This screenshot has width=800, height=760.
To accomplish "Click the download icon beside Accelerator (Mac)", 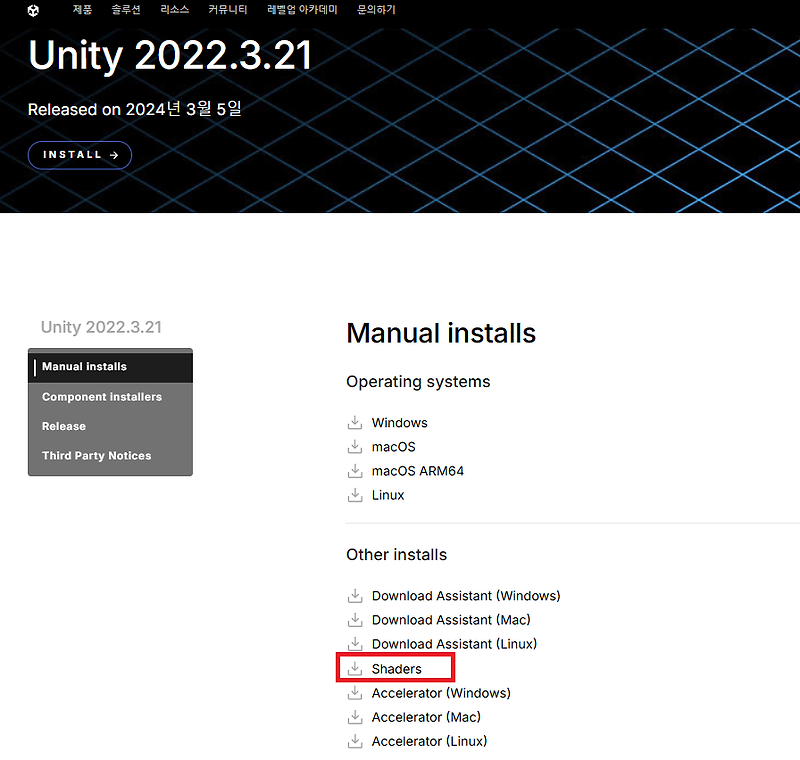I will pyautogui.click(x=355, y=716).
